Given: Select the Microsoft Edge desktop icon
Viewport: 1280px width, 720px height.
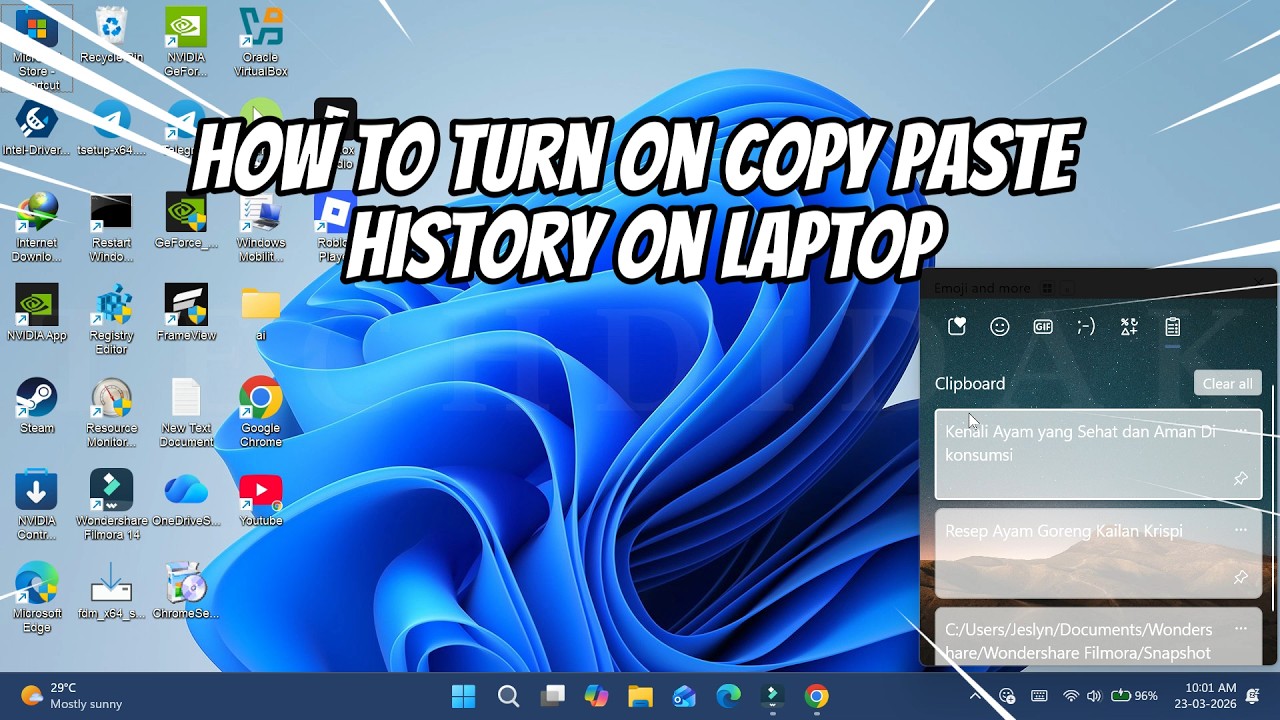Looking at the screenshot, I should click(x=37, y=598).
